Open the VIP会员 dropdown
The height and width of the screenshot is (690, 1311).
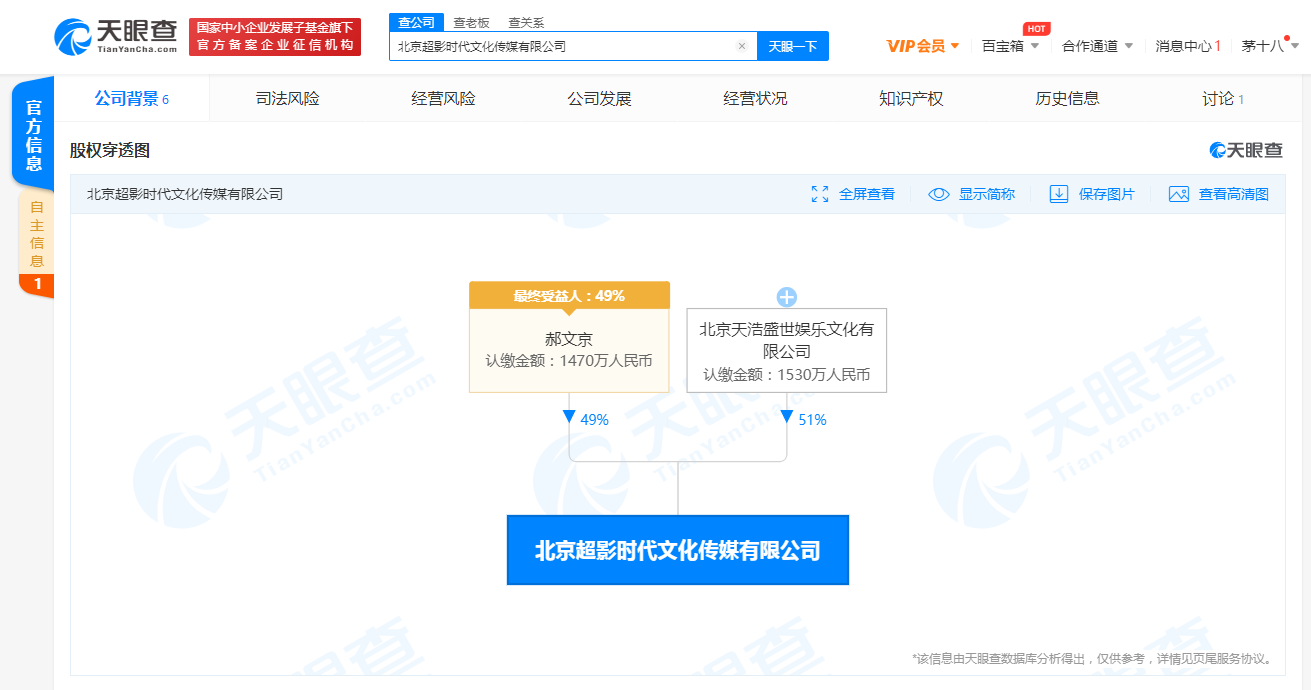[923, 46]
